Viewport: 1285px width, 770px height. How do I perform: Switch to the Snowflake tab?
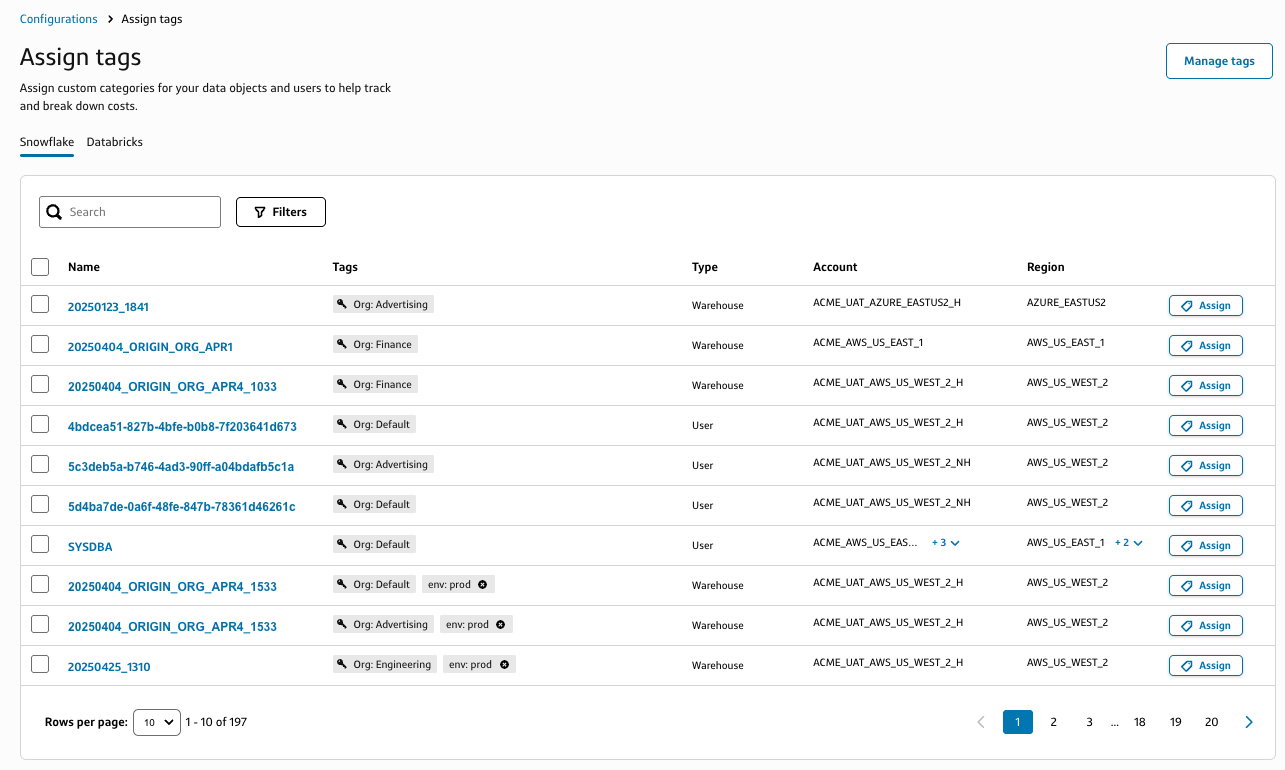(x=47, y=142)
